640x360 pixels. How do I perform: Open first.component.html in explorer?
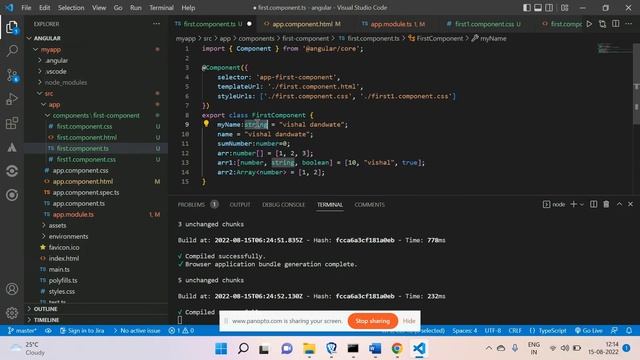point(87,138)
